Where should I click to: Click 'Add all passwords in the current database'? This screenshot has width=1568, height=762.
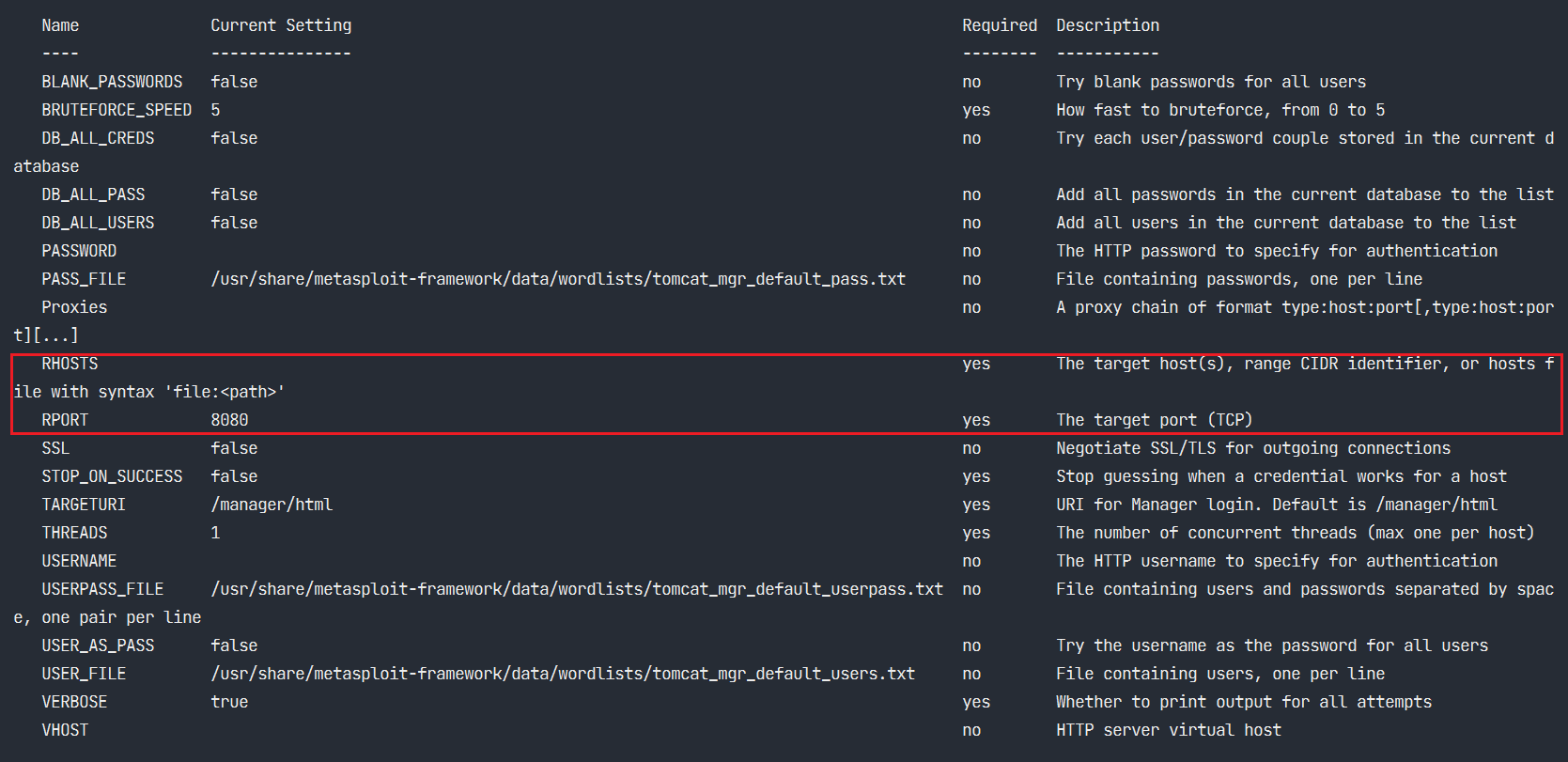pyautogui.click(x=1305, y=194)
